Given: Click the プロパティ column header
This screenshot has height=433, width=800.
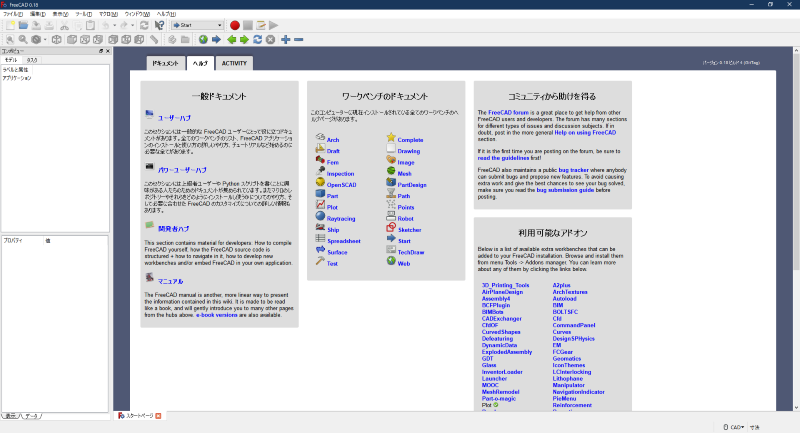Looking at the screenshot, I should click(23, 240).
